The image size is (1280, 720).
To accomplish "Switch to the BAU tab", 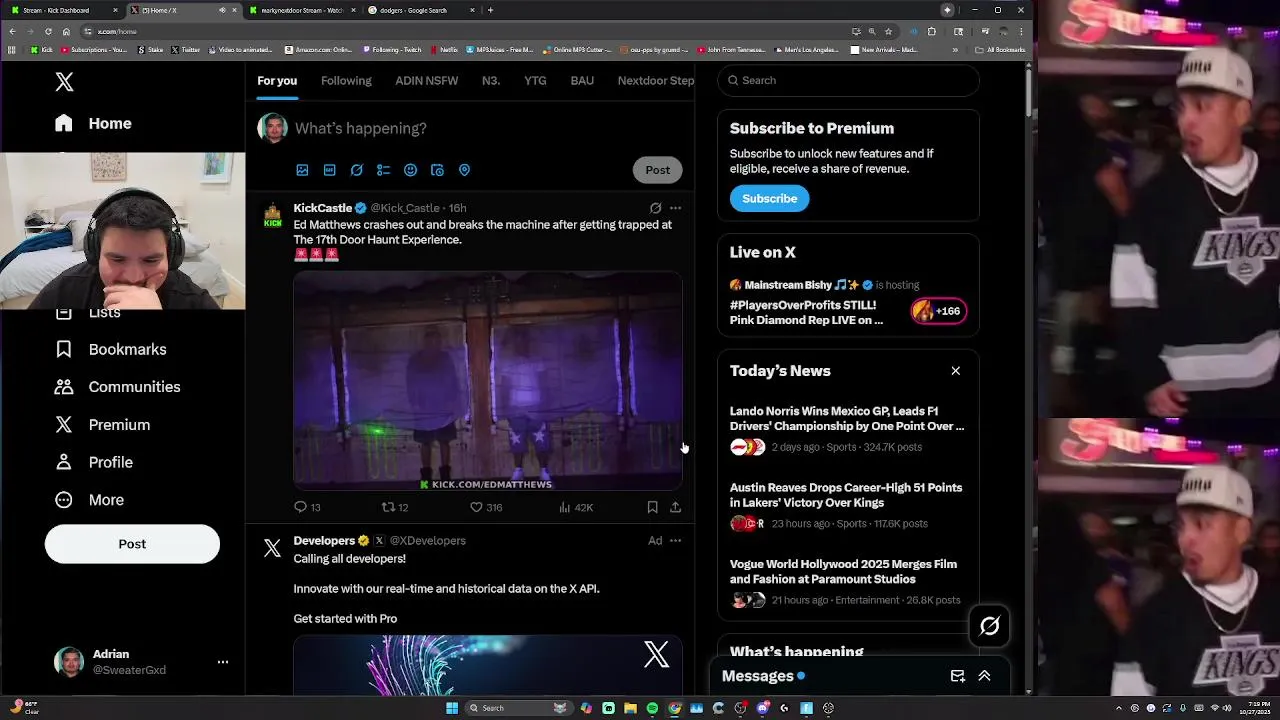I will [x=582, y=81].
